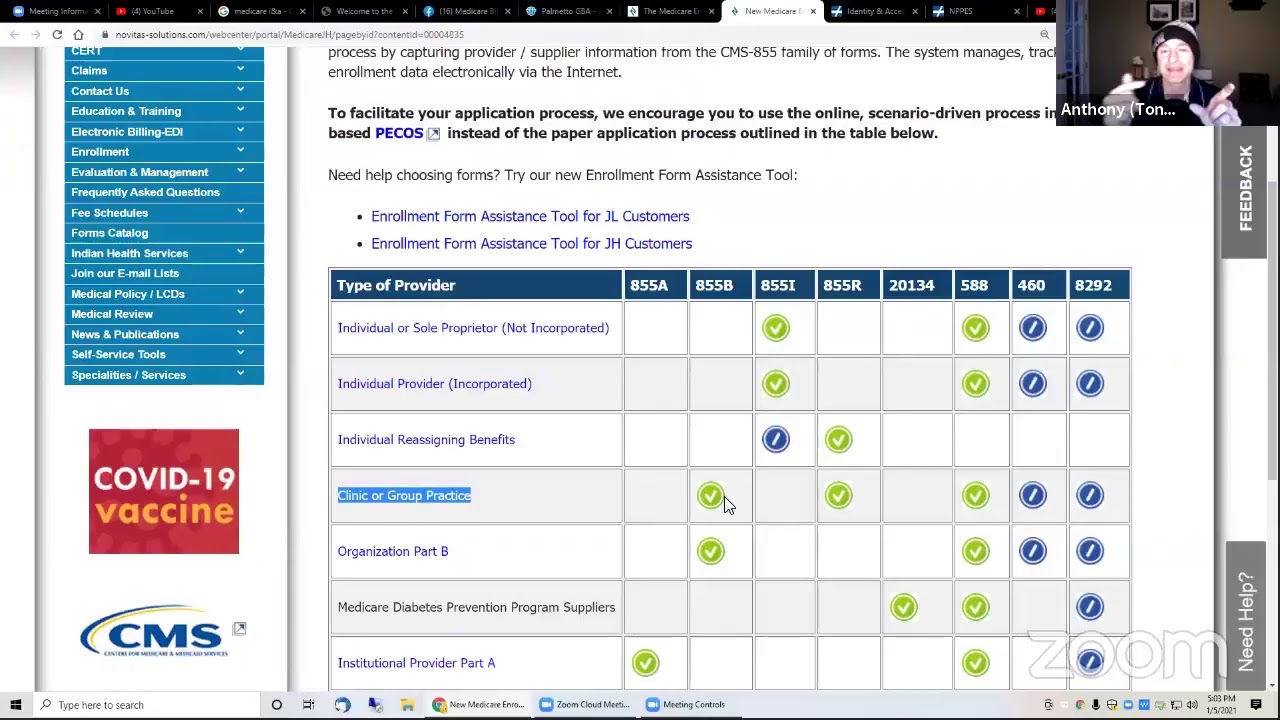Screen dimensions: 1280x720
Task: Open Enrollment Form Assistance Tool for JH Customers
Action: click(531, 243)
